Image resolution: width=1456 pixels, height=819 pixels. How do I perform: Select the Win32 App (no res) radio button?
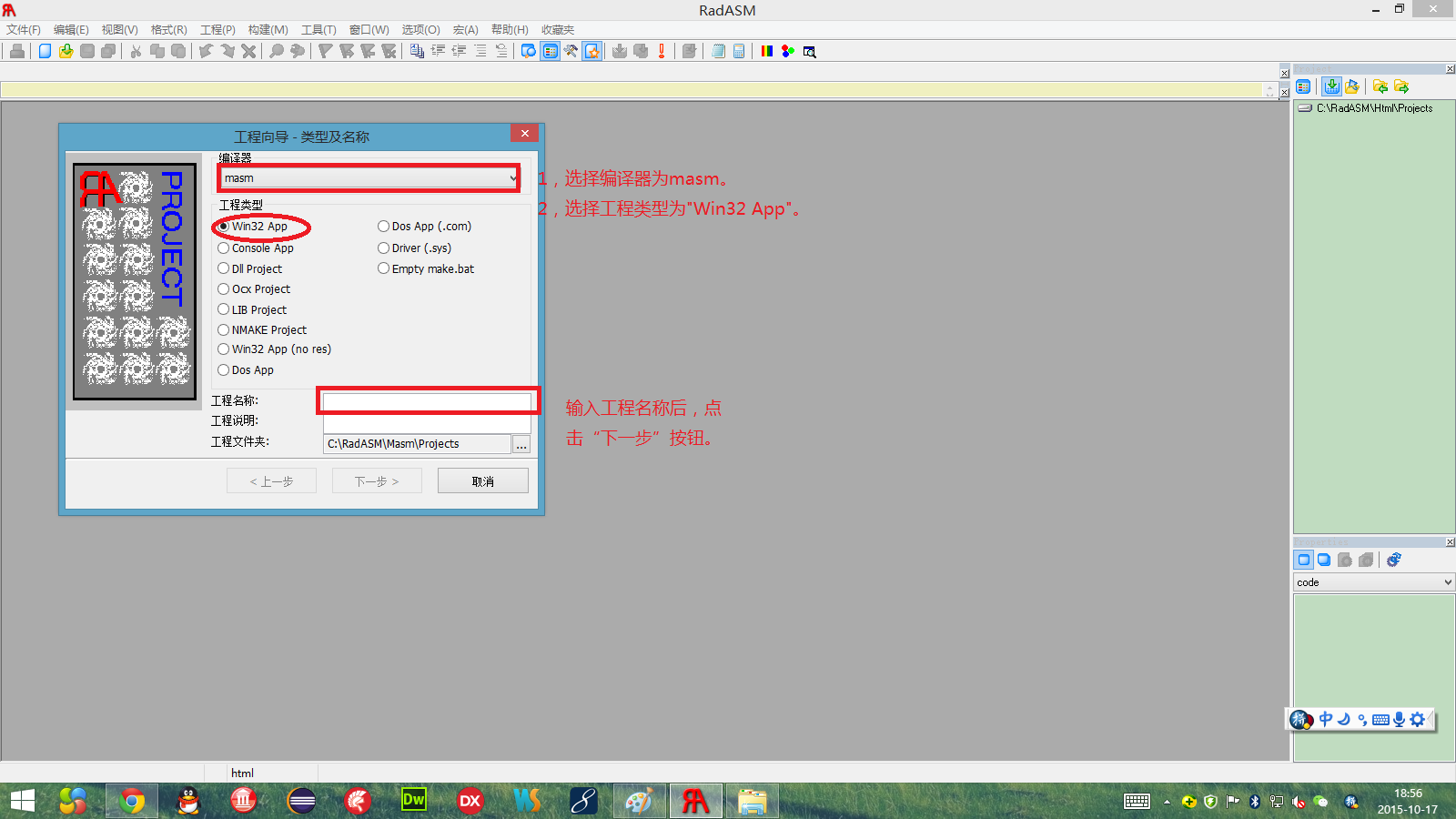(x=223, y=349)
